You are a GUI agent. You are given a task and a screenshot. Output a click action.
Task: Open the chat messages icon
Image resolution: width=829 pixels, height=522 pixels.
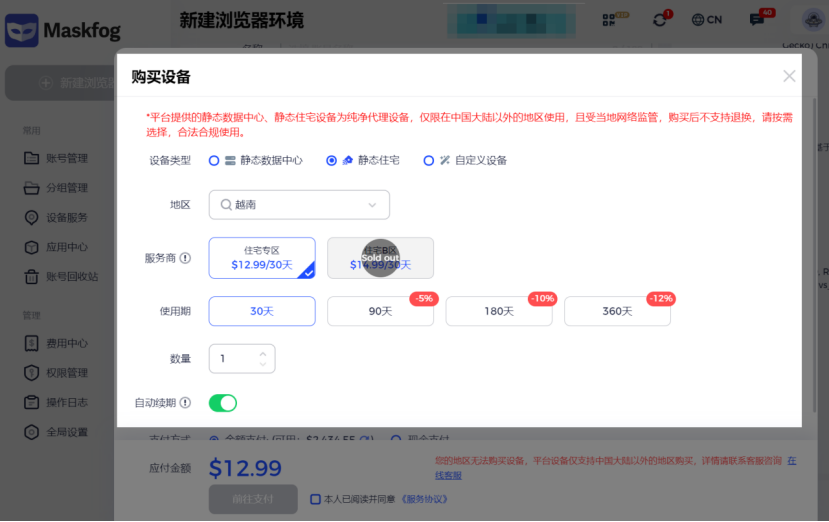757,20
